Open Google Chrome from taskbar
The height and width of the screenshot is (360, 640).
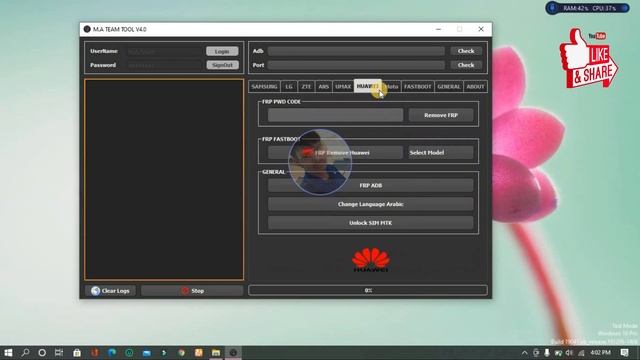[x=181, y=353]
